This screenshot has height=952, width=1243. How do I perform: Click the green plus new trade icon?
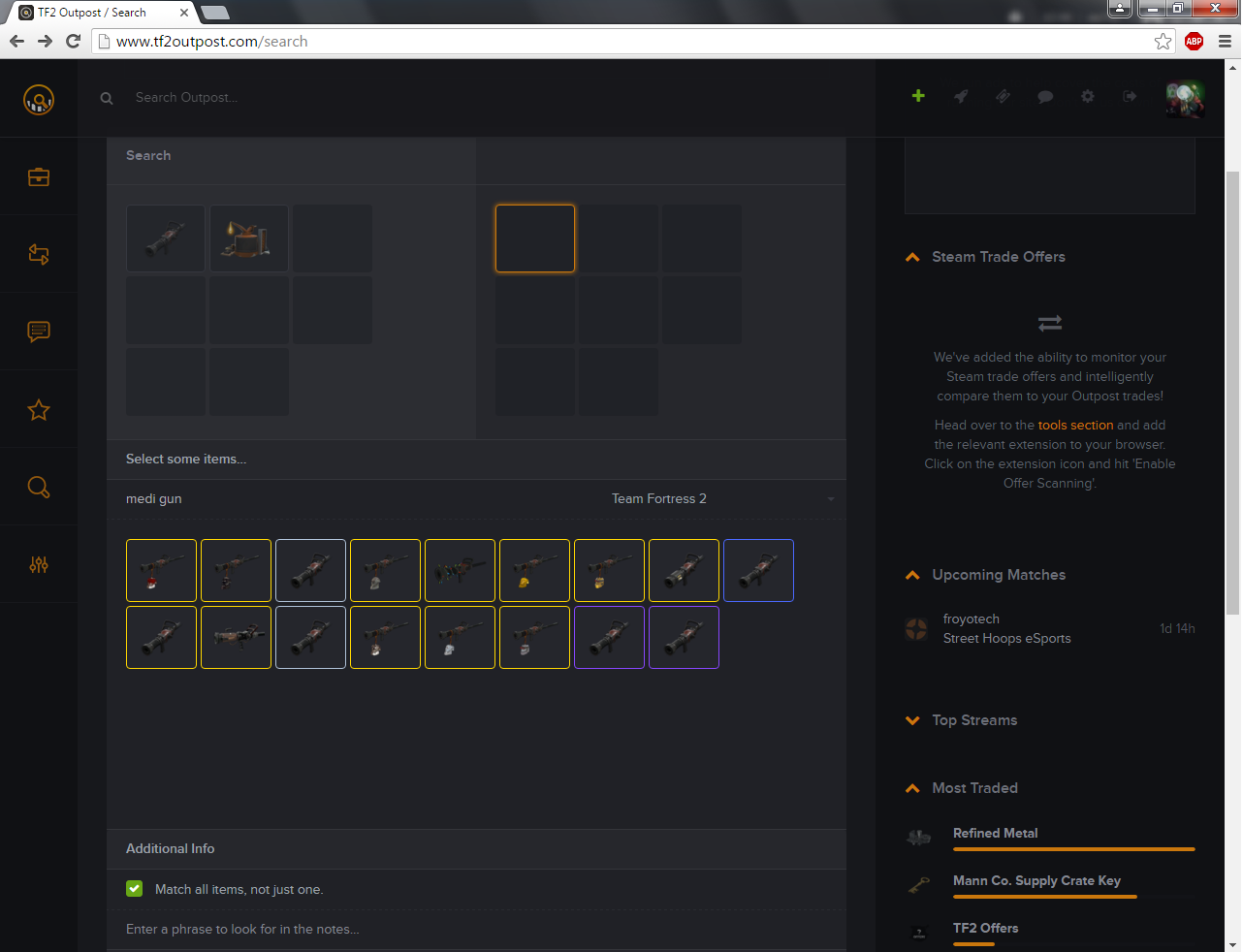[x=918, y=96]
